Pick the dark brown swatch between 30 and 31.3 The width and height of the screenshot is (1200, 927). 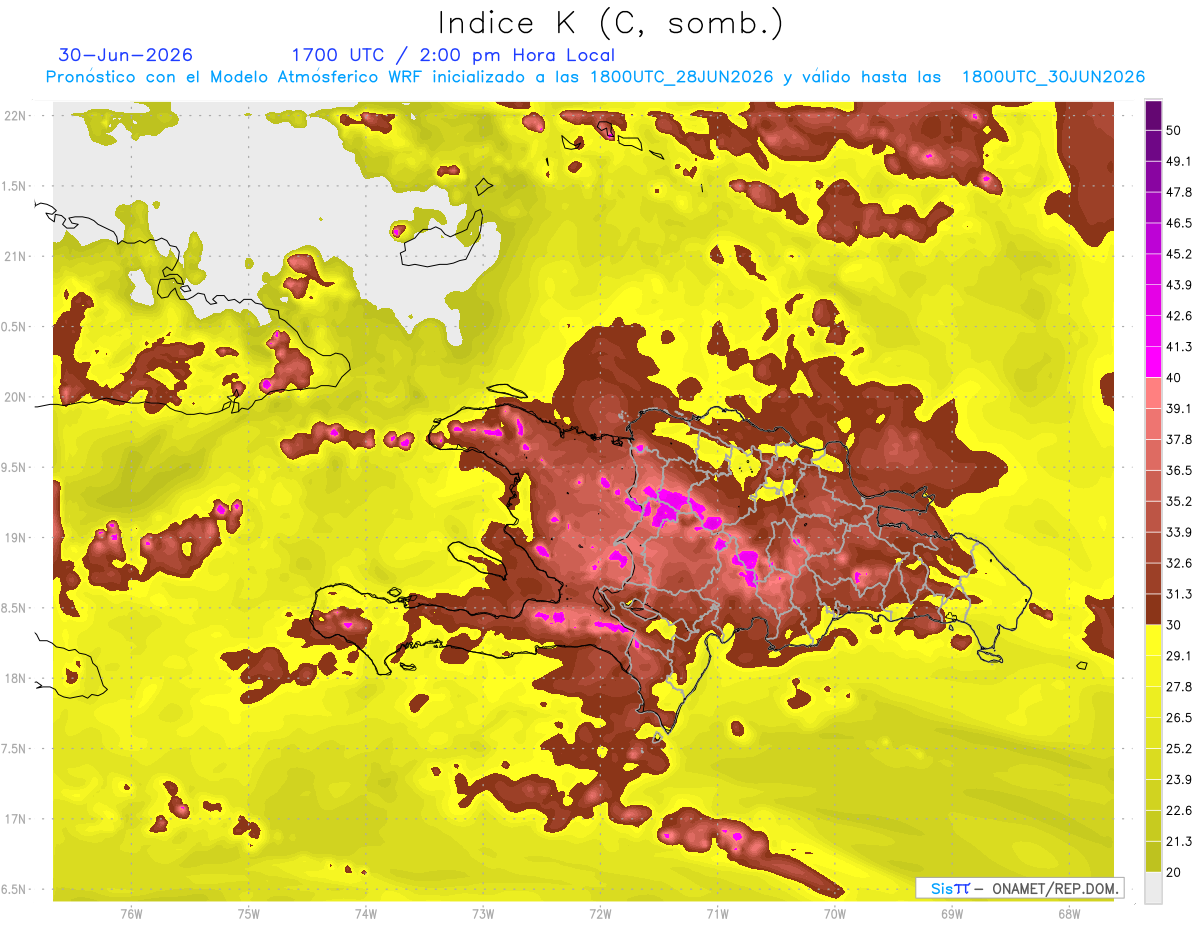tap(1153, 609)
